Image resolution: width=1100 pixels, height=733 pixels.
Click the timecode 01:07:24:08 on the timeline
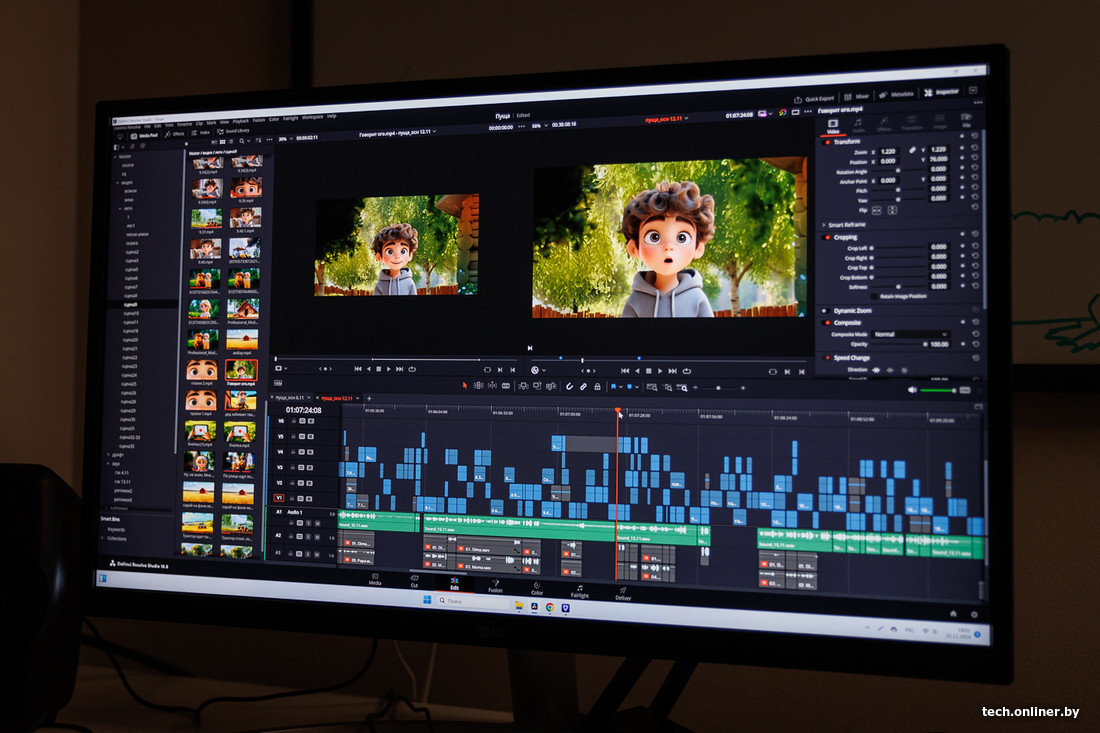coord(304,410)
